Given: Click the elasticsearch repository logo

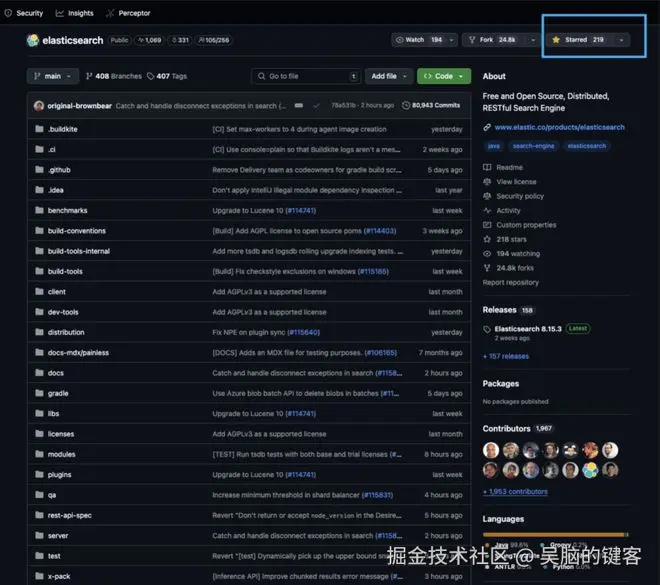Looking at the screenshot, I should (32, 40).
